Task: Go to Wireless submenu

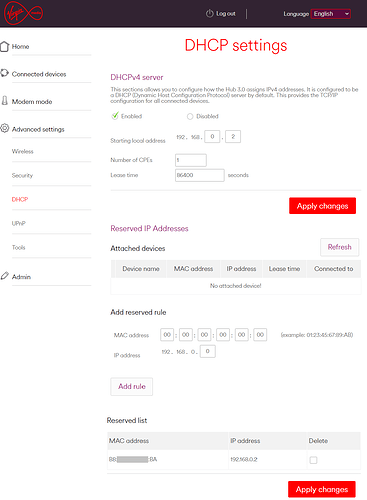Action: [23, 151]
